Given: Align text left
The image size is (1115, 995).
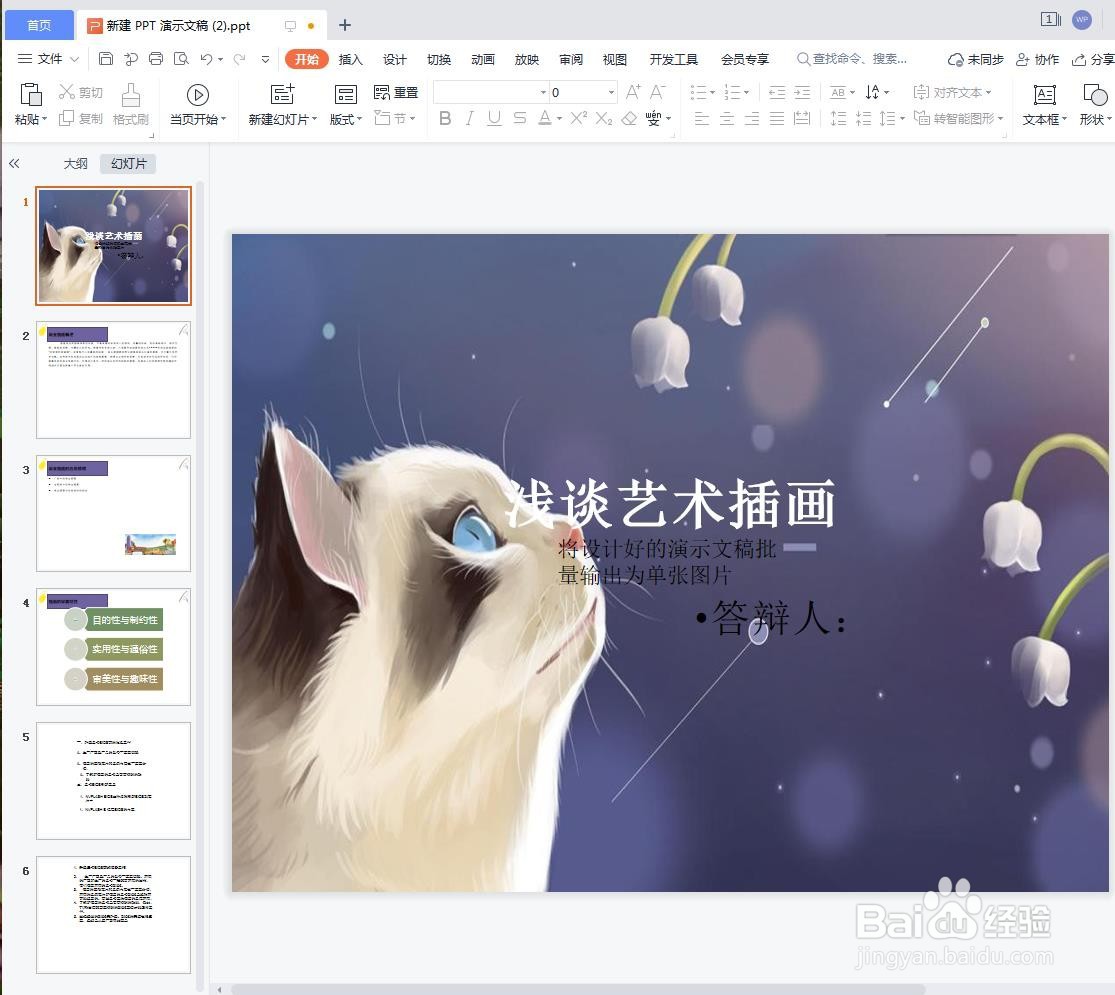Looking at the screenshot, I should pos(702,118).
